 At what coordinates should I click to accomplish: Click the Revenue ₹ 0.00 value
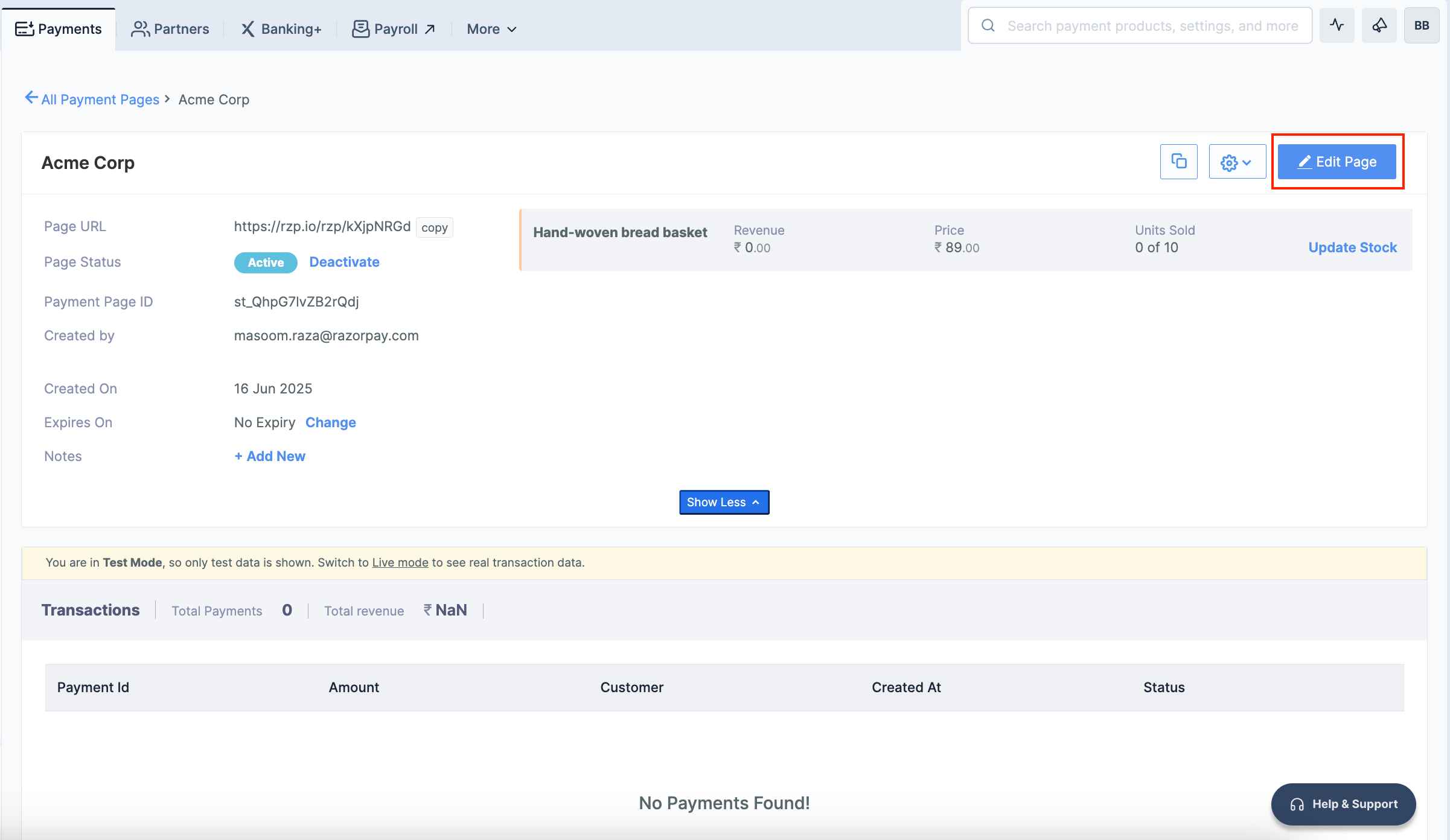click(752, 247)
